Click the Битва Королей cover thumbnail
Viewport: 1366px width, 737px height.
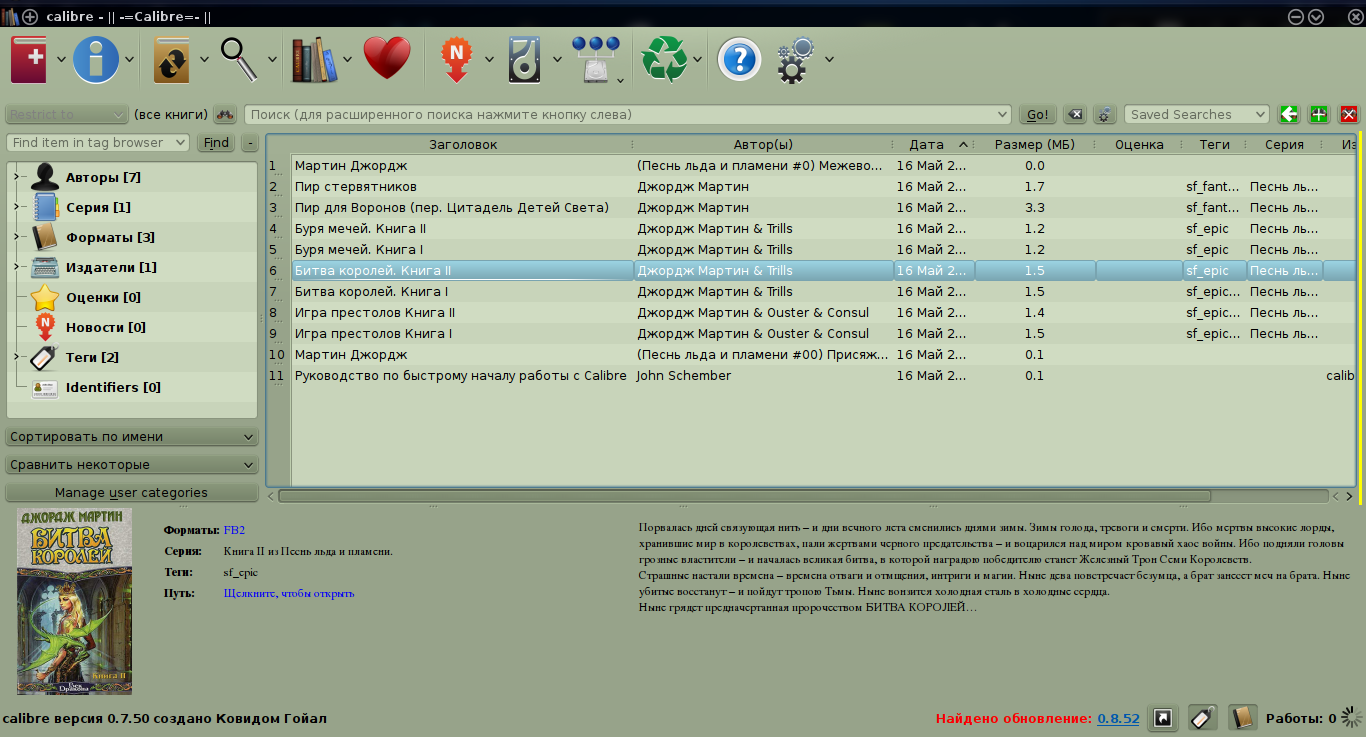(x=74, y=601)
